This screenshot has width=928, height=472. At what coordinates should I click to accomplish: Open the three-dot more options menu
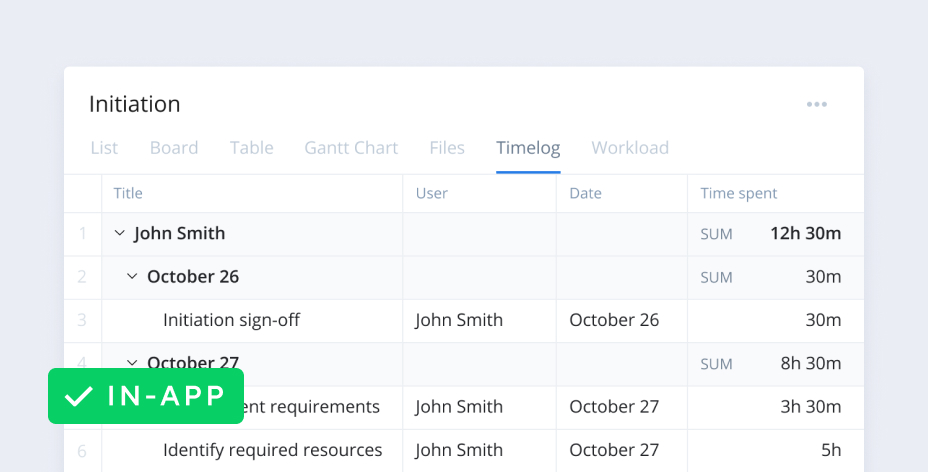pyautogui.click(x=817, y=104)
